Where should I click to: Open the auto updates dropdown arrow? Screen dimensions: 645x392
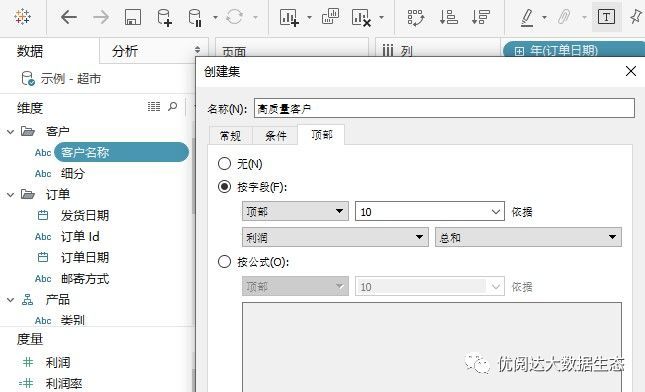pyautogui.click(x=215, y=18)
